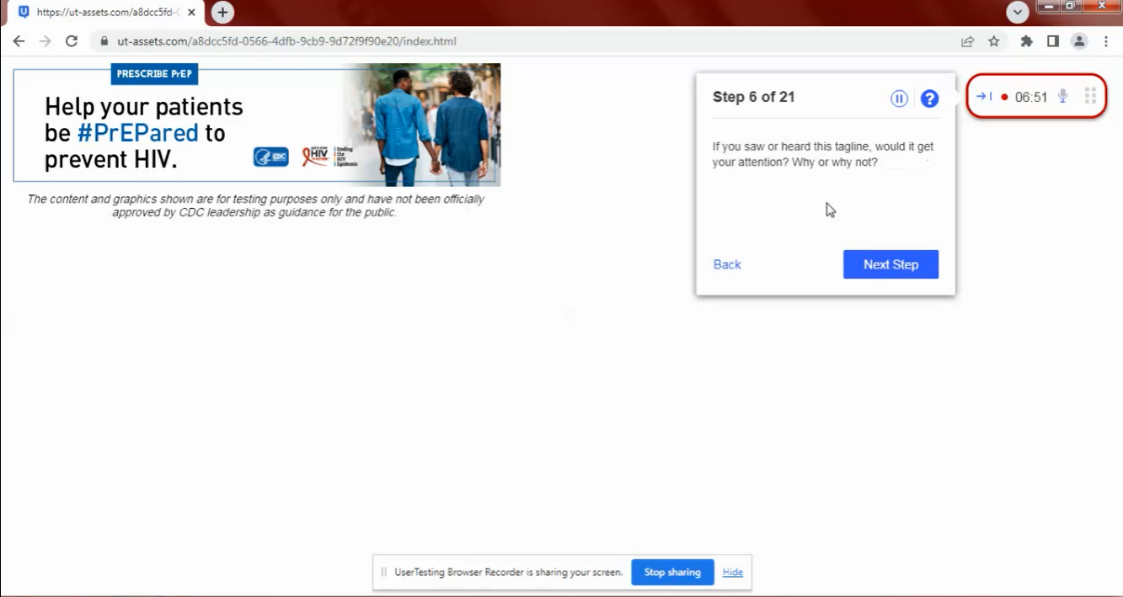Image resolution: width=1123 pixels, height=597 pixels.
Task: Click the Prescribe PrEP banner image
Action: [257, 125]
